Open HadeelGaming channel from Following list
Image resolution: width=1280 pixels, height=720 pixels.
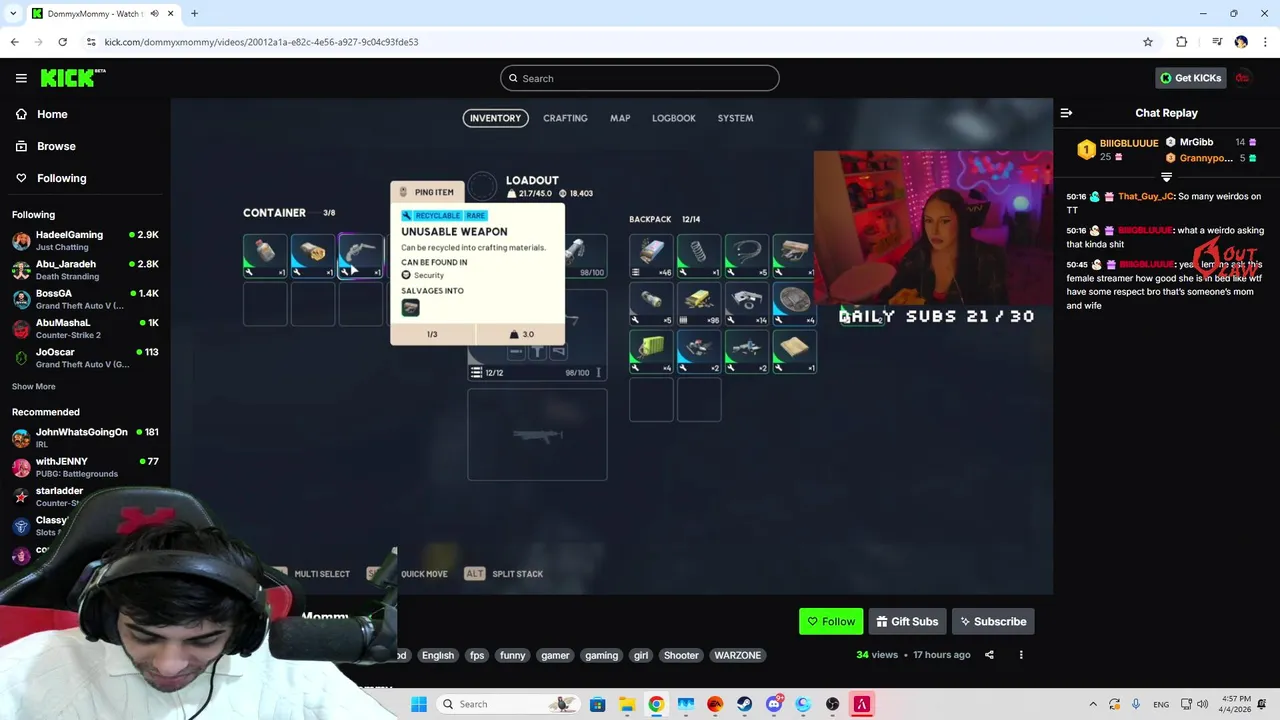(85, 240)
